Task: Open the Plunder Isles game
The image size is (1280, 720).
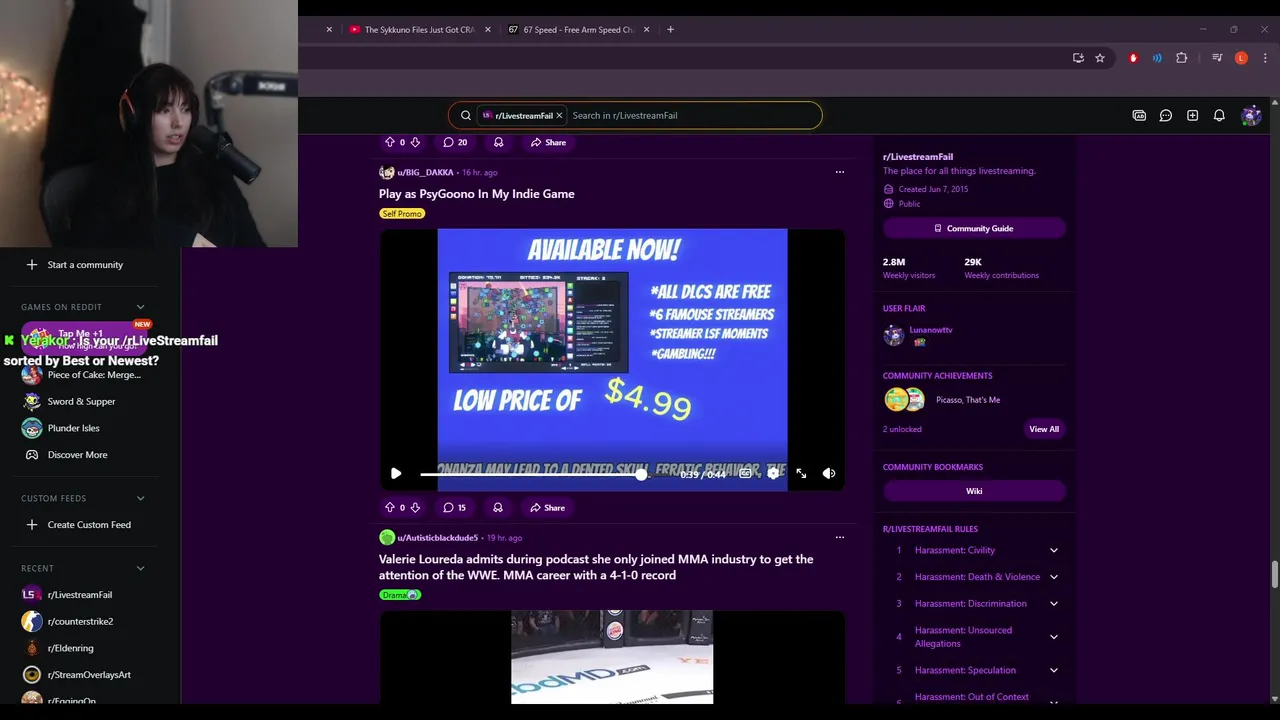Action: tap(75, 428)
